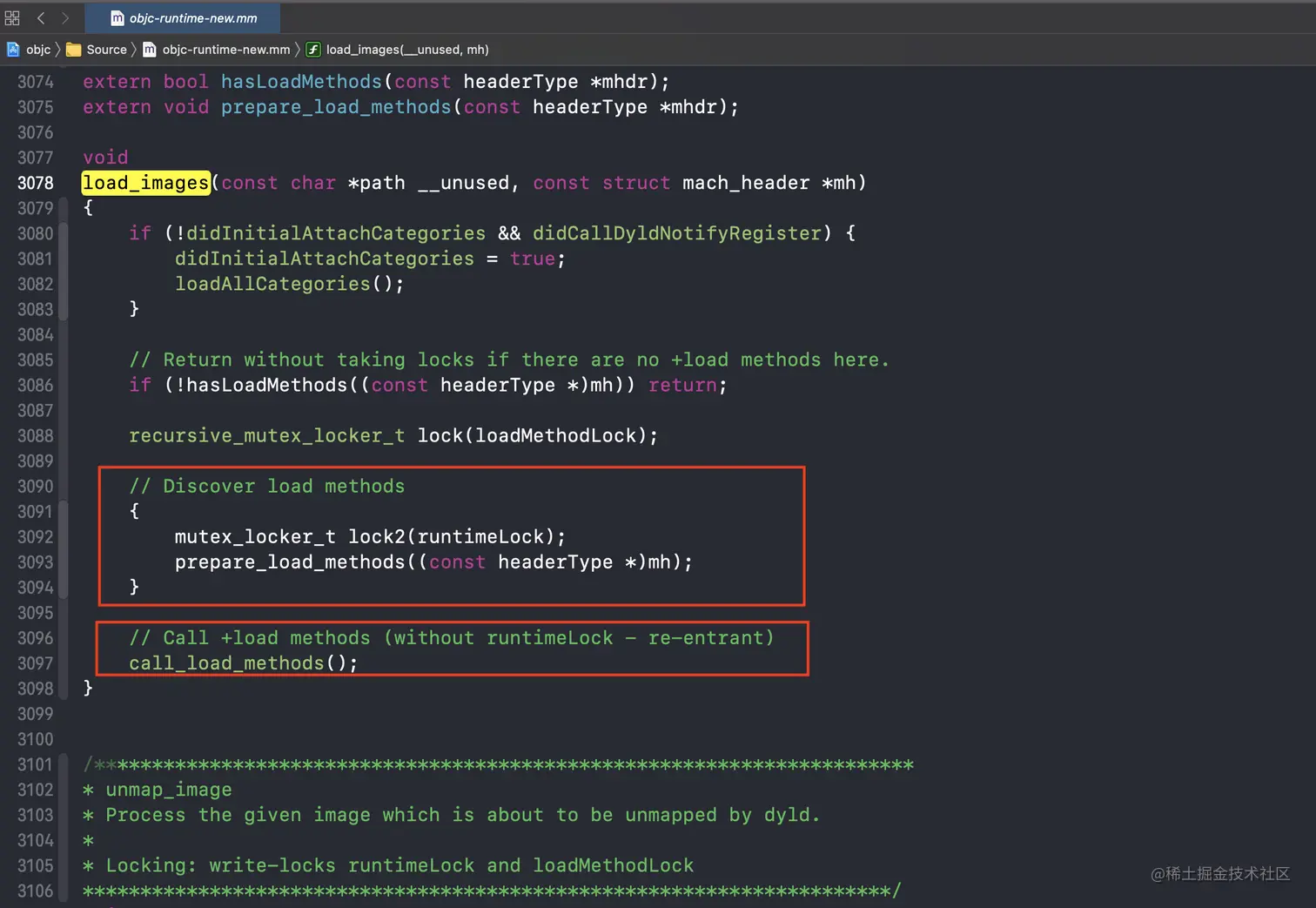This screenshot has width=1316, height=908.
Task: Click the code folding ribbon beside line 3080
Action: pos(64,271)
